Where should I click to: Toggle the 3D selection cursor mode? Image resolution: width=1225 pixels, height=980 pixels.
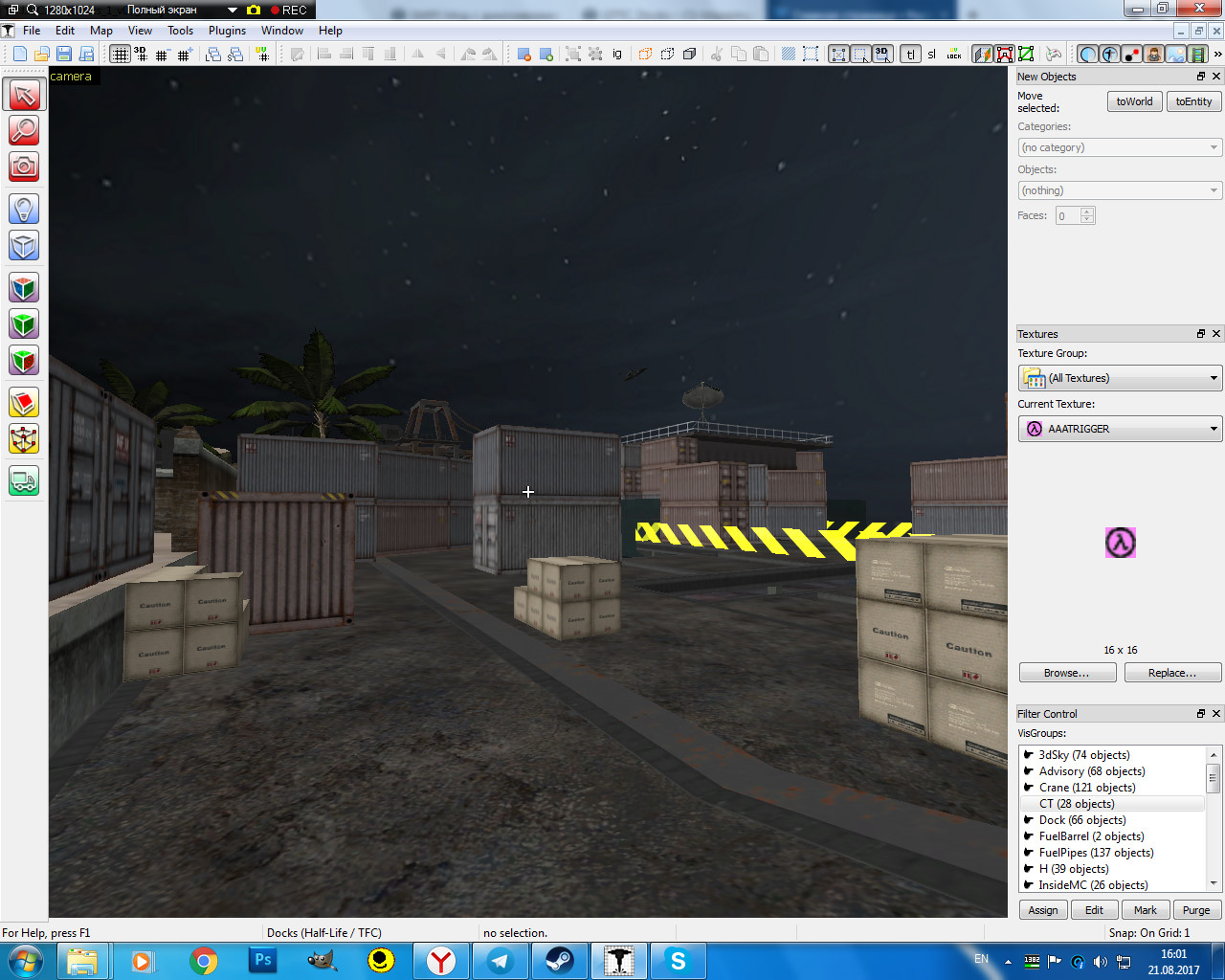click(882, 54)
